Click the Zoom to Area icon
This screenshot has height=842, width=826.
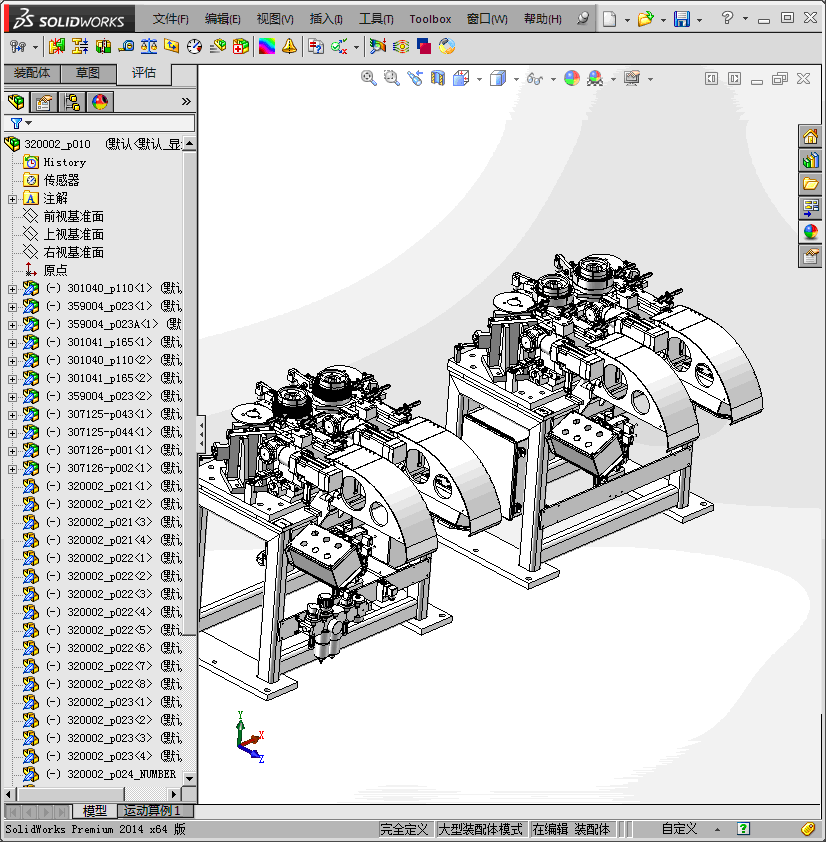pos(392,78)
